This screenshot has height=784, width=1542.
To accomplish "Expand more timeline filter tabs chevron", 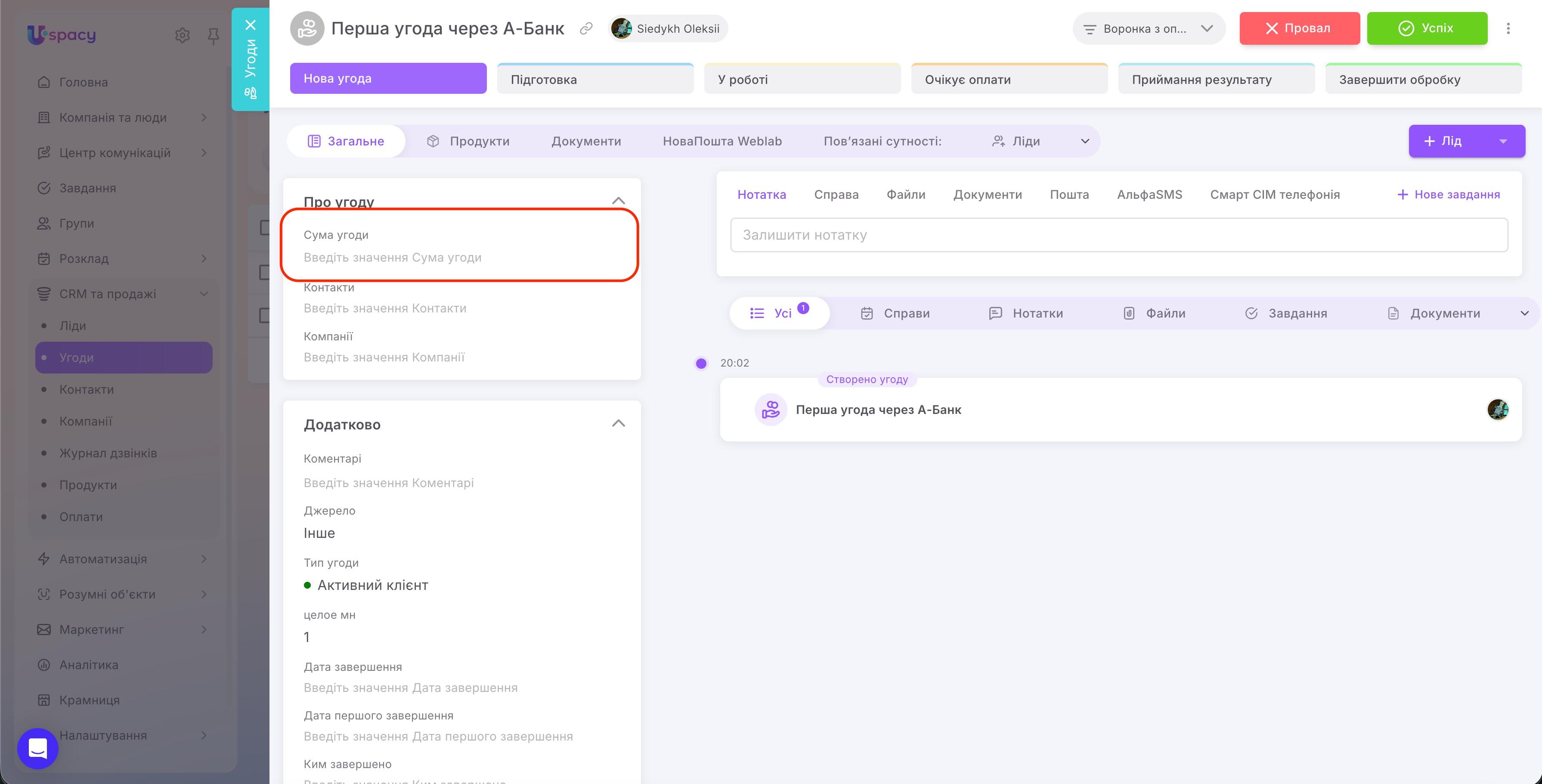I will coord(1524,313).
